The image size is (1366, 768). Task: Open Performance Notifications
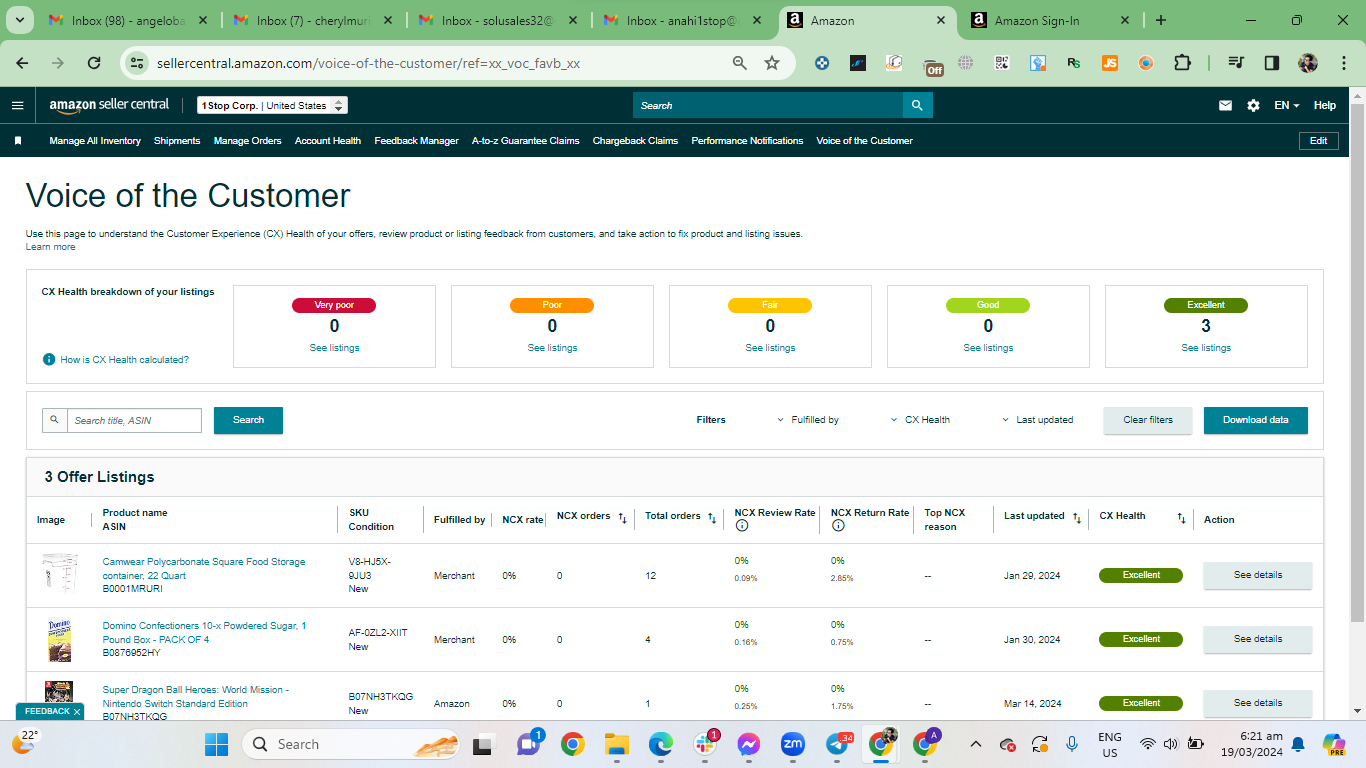[x=747, y=141]
